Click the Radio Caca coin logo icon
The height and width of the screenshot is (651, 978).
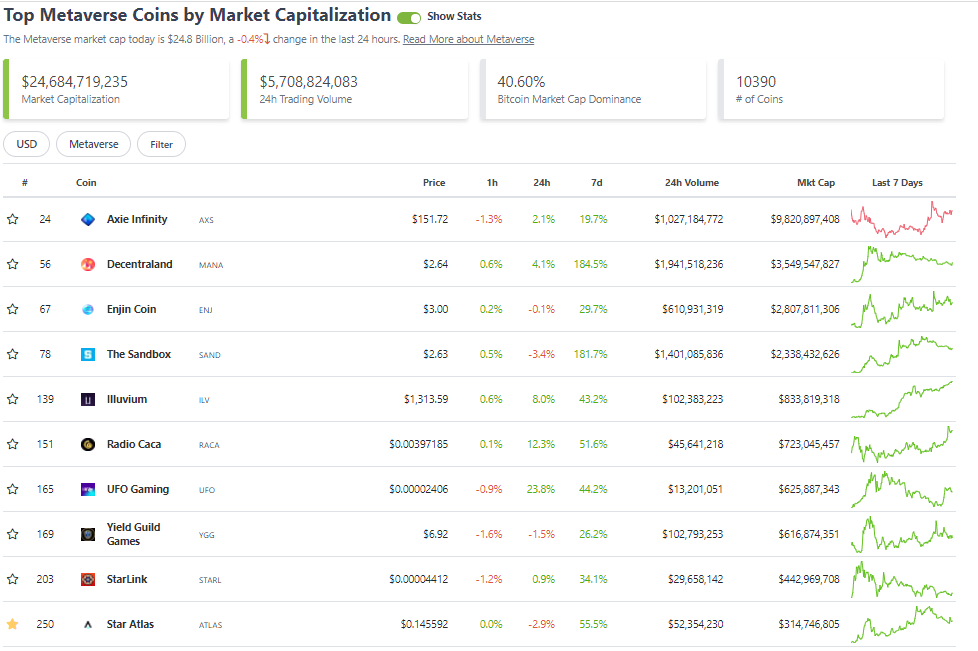click(88, 444)
